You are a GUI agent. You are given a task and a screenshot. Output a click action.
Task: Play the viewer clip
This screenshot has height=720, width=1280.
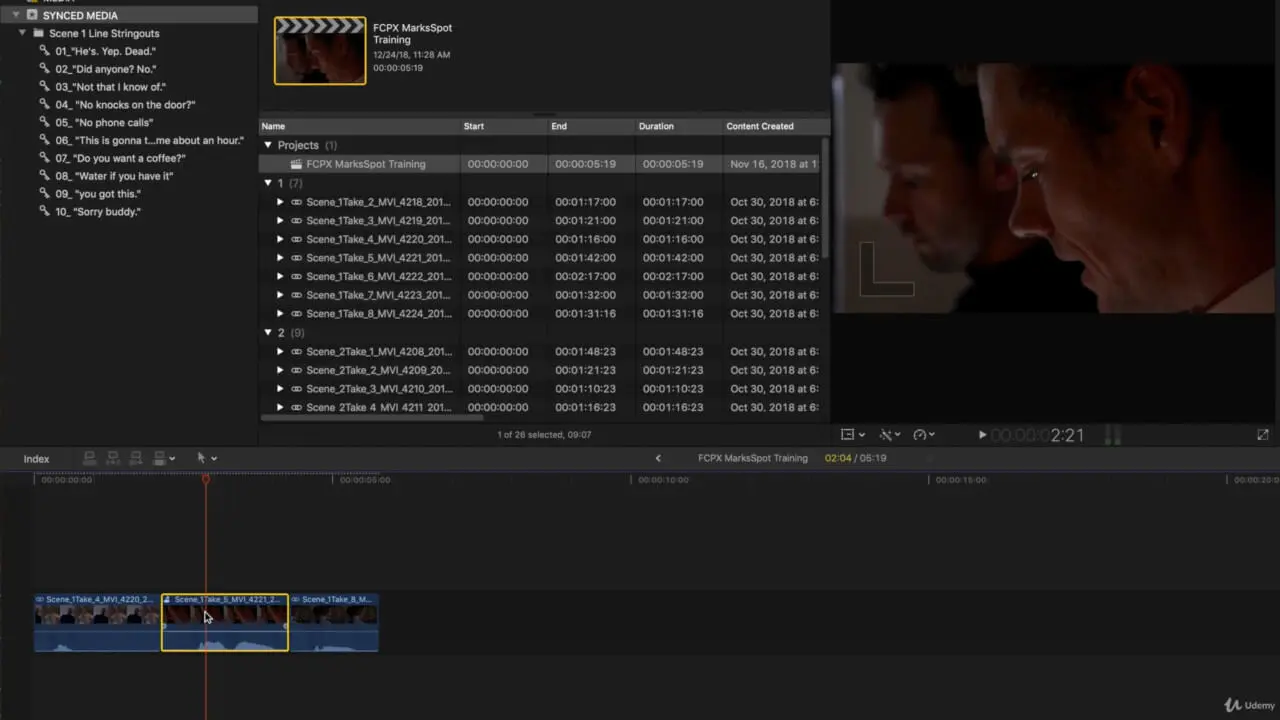click(982, 435)
